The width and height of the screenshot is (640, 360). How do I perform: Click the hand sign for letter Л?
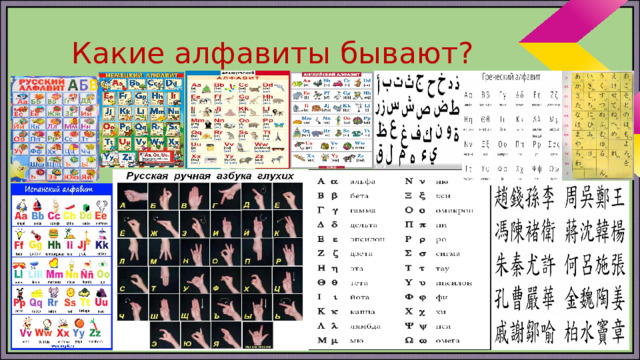pos(133,252)
